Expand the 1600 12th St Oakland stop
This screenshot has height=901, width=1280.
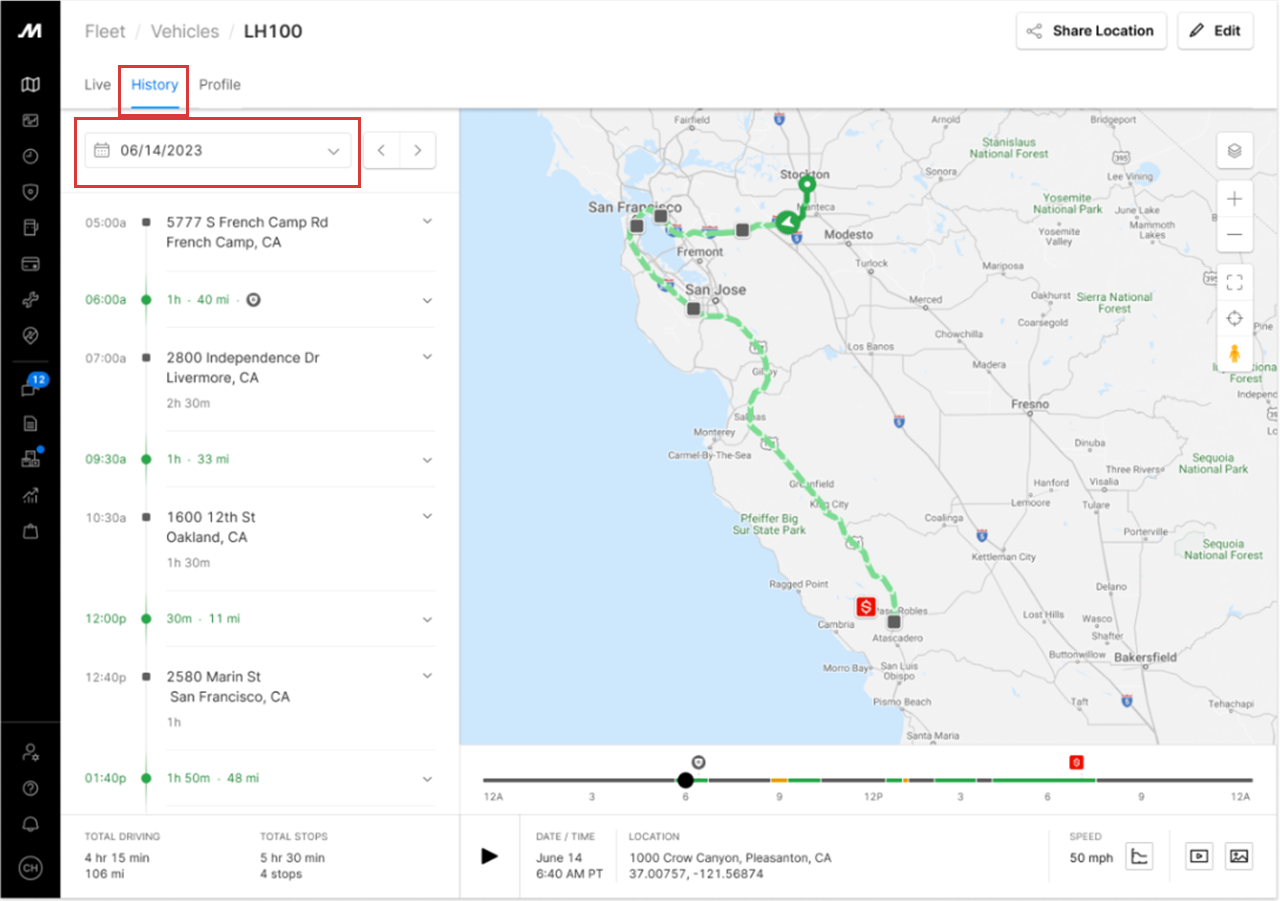(427, 517)
